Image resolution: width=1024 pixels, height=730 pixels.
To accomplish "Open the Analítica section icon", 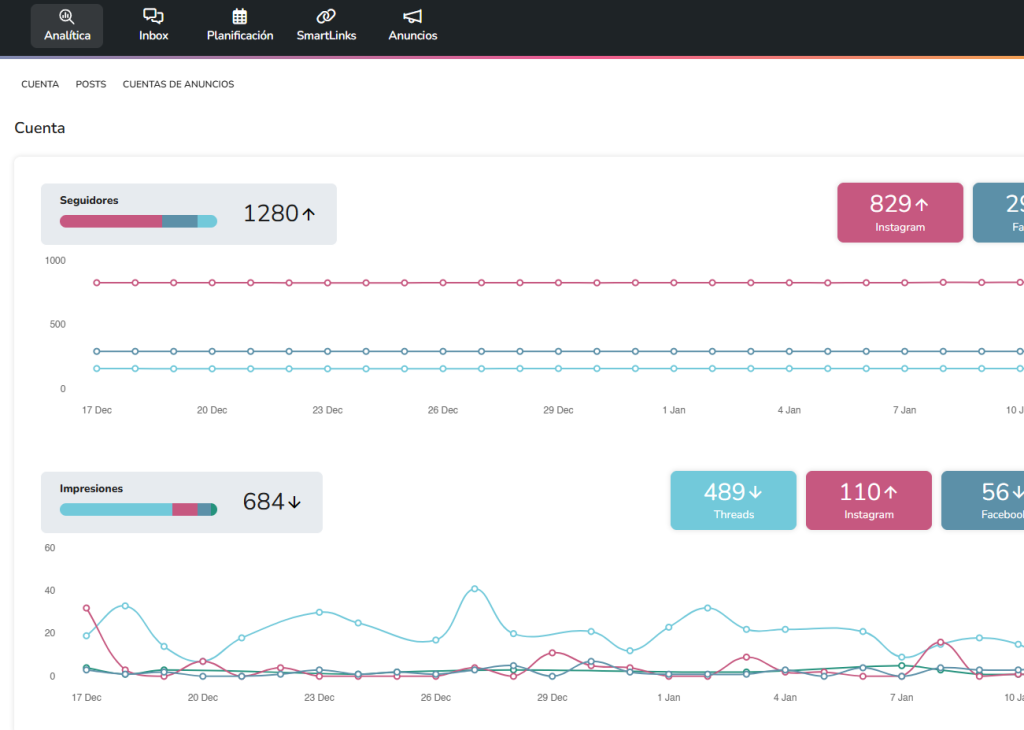I will coord(67,16).
